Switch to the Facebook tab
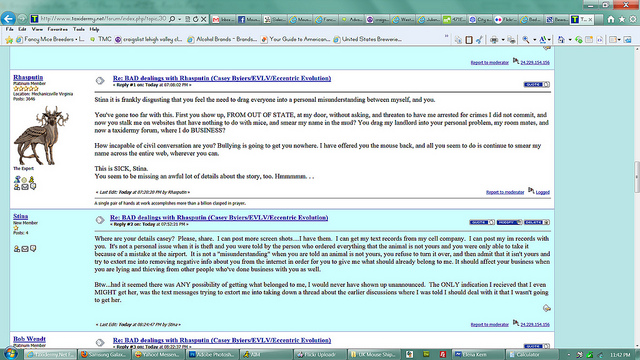 point(248,19)
